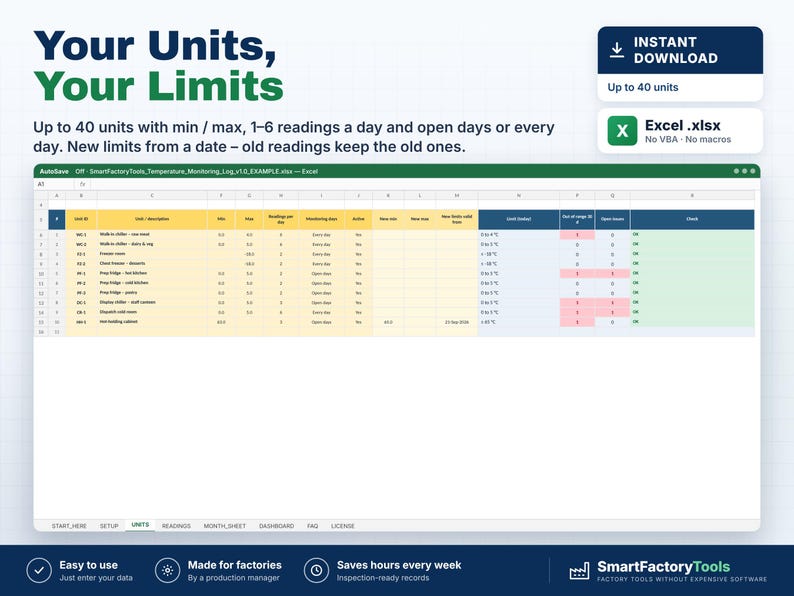Viewport: 794px width, 596px height.
Task: Click the clock icon beside Saves hours
Action: point(316,571)
